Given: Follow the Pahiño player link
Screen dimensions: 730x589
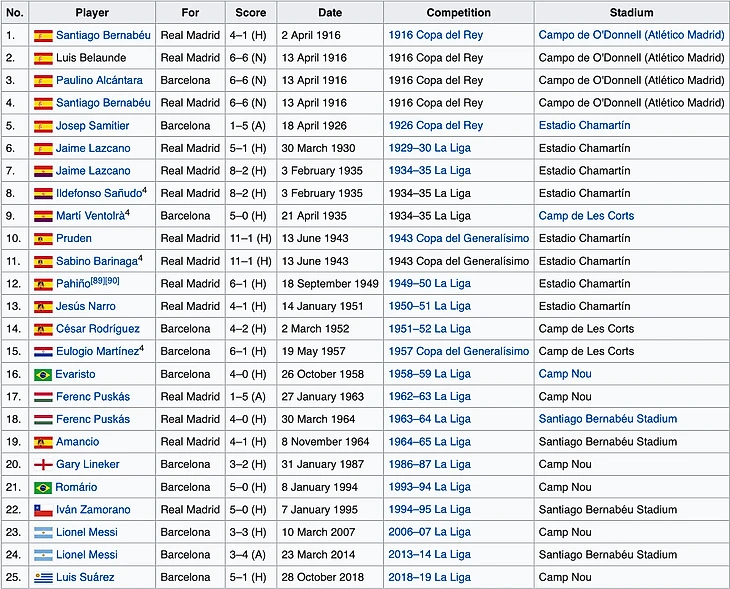Looking at the screenshot, I should tap(73, 284).
